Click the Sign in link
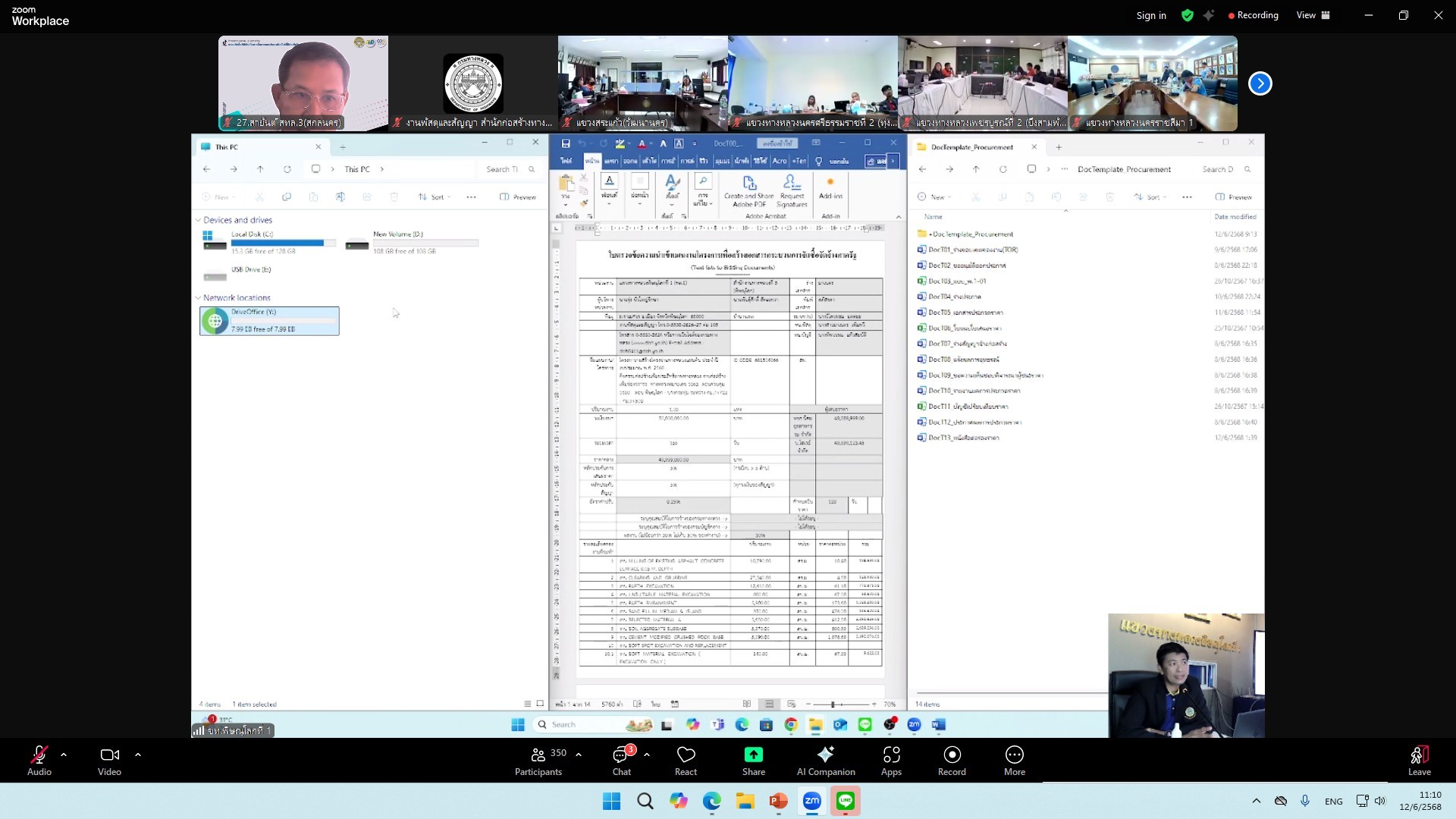 (x=1150, y=15)
